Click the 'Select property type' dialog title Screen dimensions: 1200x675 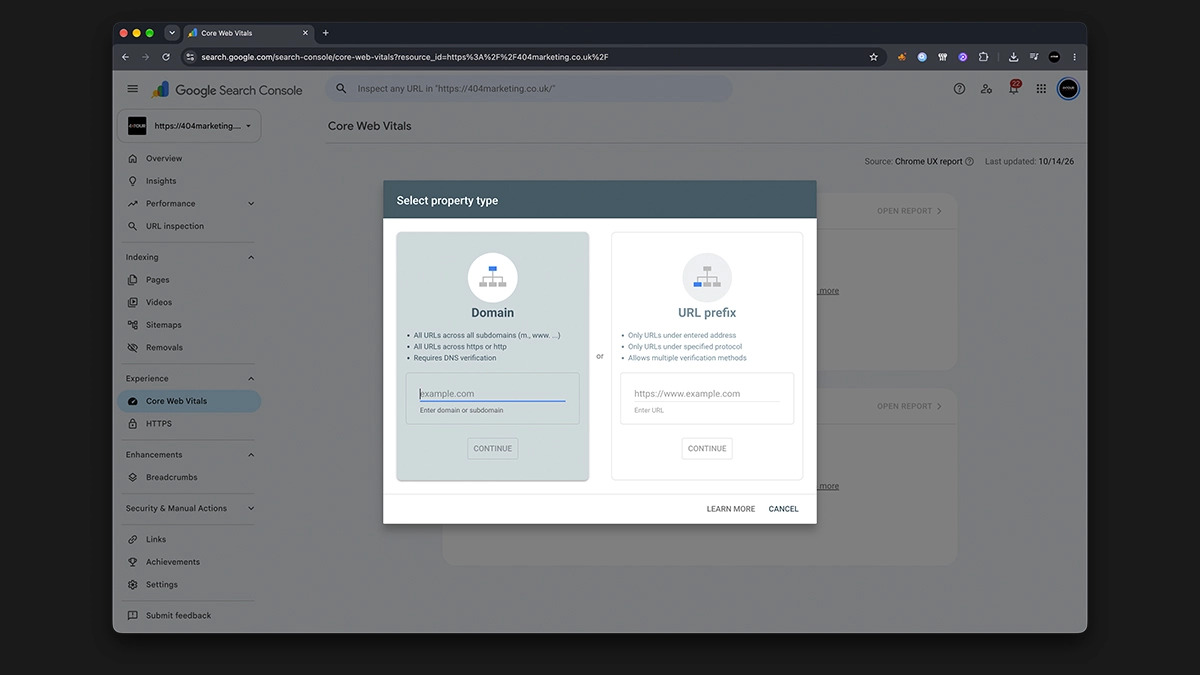(447, 200)
